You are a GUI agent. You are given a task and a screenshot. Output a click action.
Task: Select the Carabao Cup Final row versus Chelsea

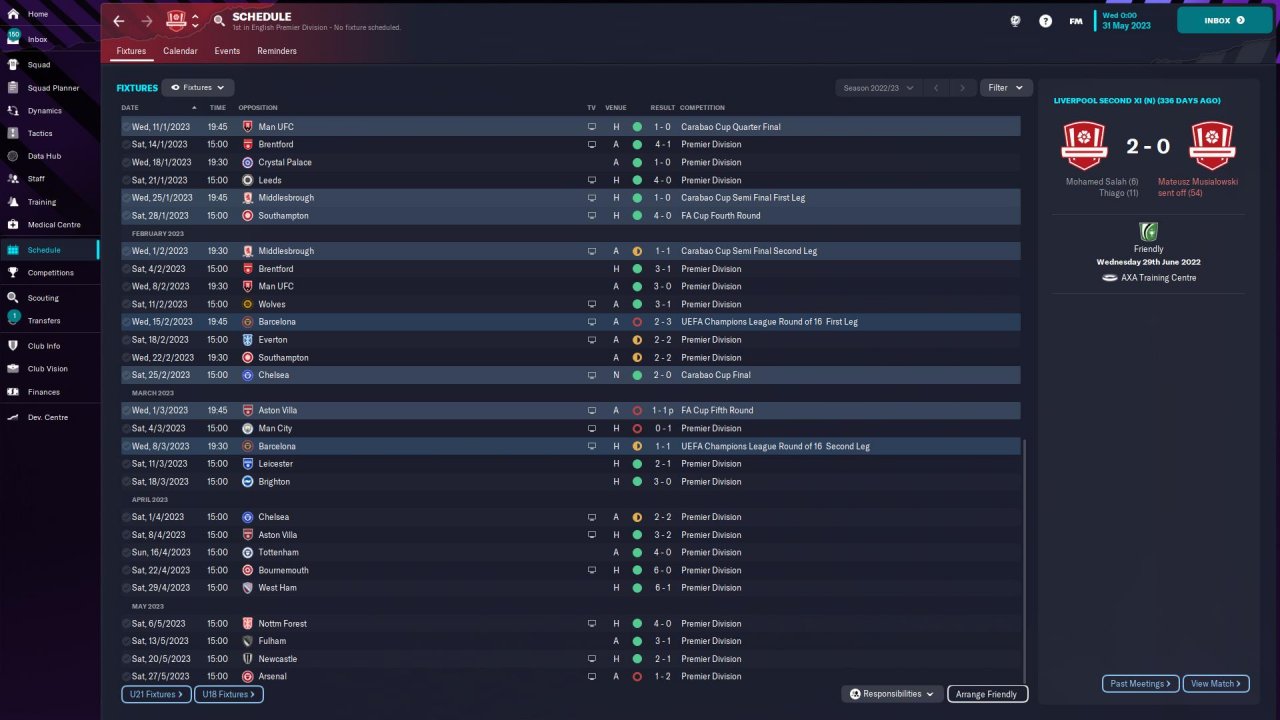571,375
